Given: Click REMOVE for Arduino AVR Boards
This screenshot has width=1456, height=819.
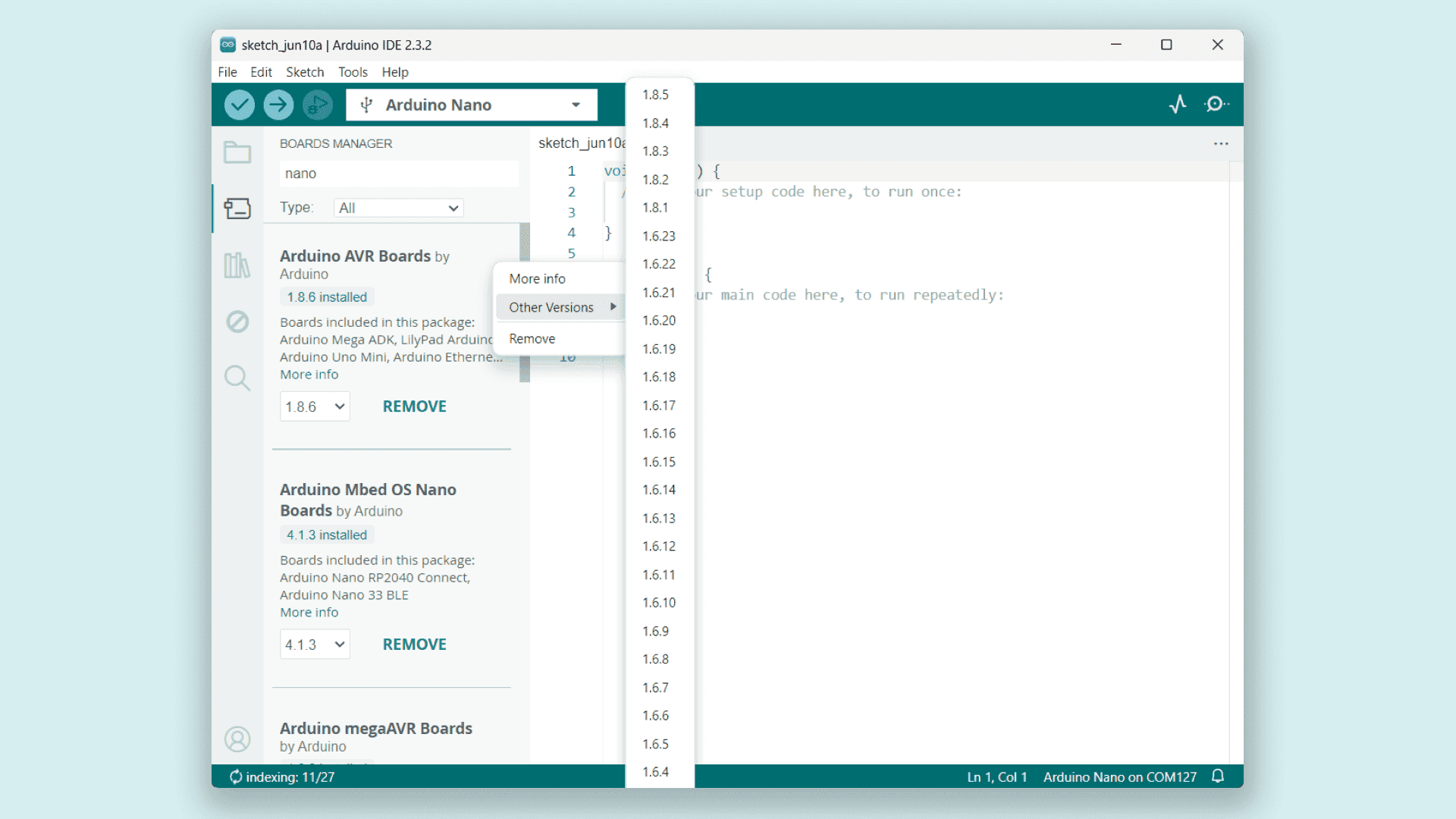Looking at the screenshot, I should point(415,406).
